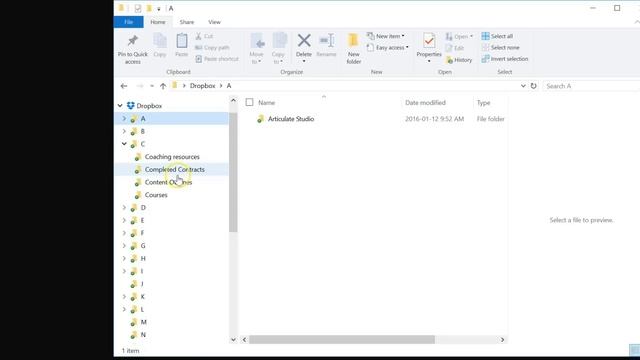Open the New item dropdown
This screenshot has height=360, width=640.
click(x=386, y=36)
